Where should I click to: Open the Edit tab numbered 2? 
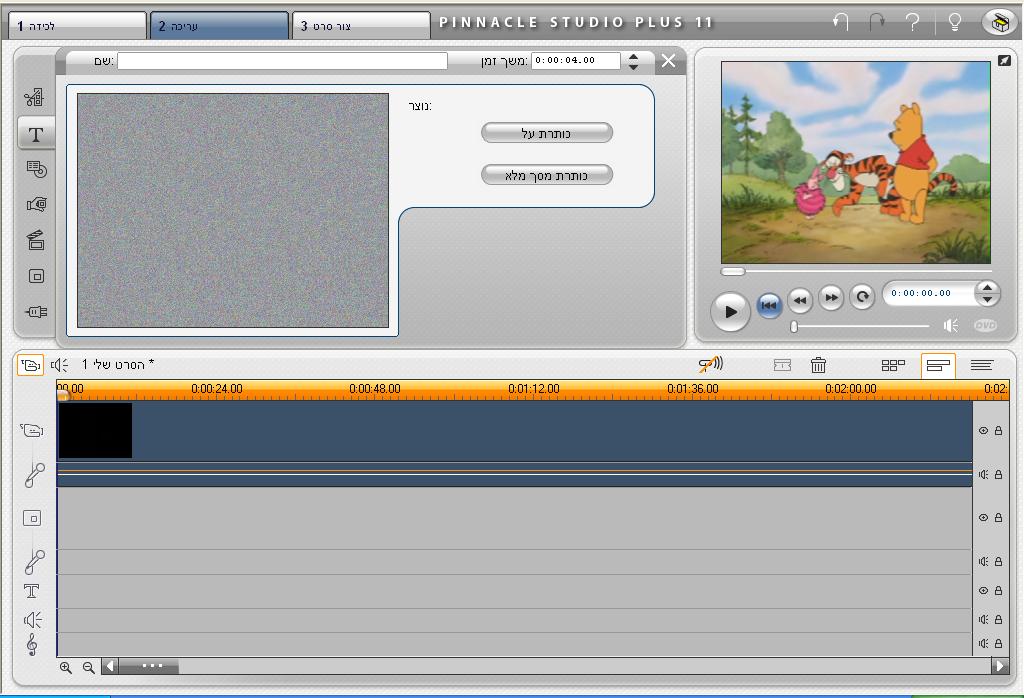pyautogui.click(x=219, y=25)
